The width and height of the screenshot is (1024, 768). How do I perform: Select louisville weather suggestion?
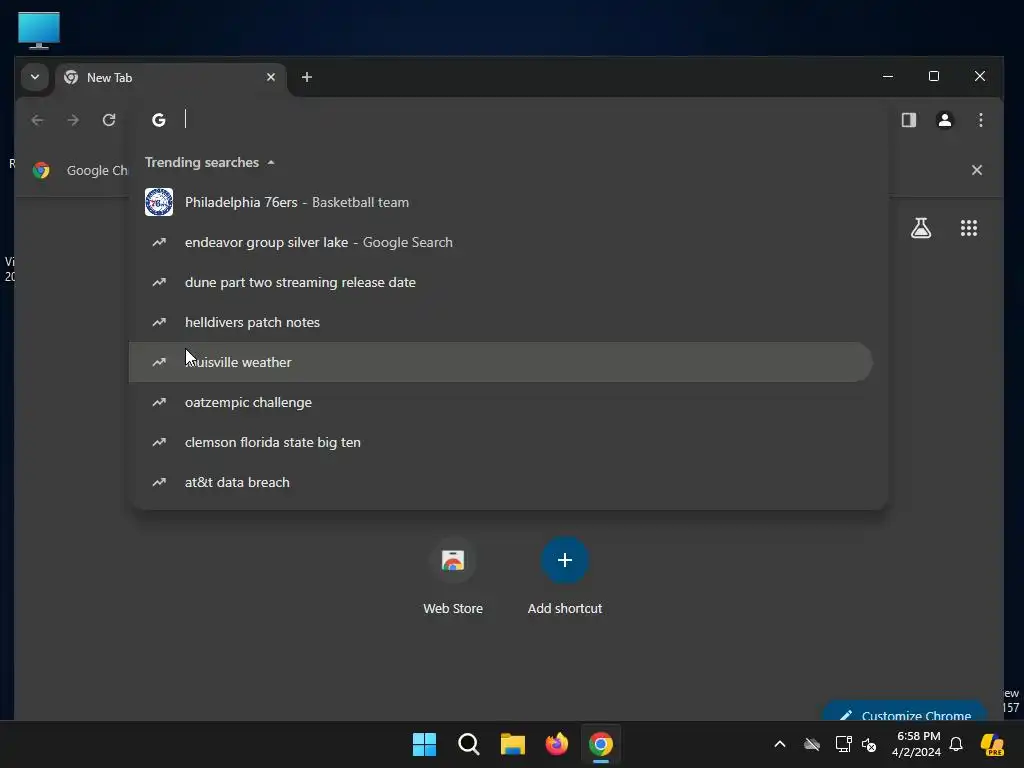coord(500,362)
